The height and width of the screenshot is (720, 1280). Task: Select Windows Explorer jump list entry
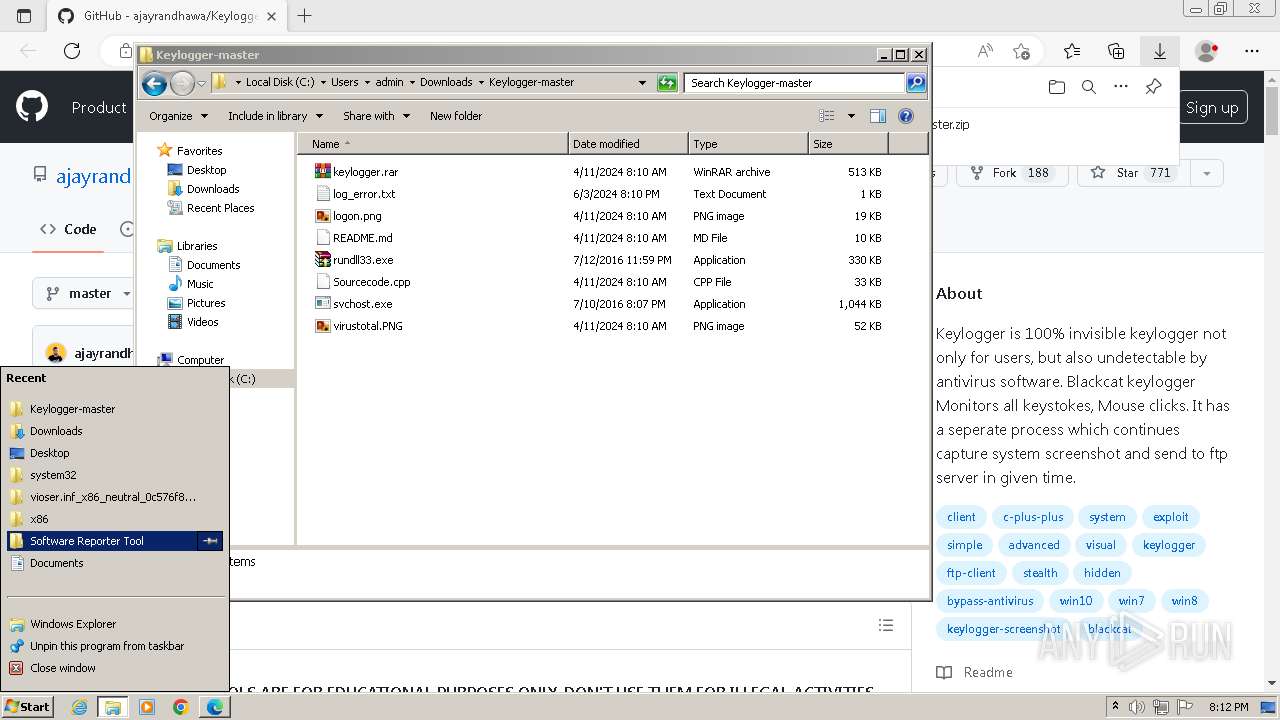(114, 624)
